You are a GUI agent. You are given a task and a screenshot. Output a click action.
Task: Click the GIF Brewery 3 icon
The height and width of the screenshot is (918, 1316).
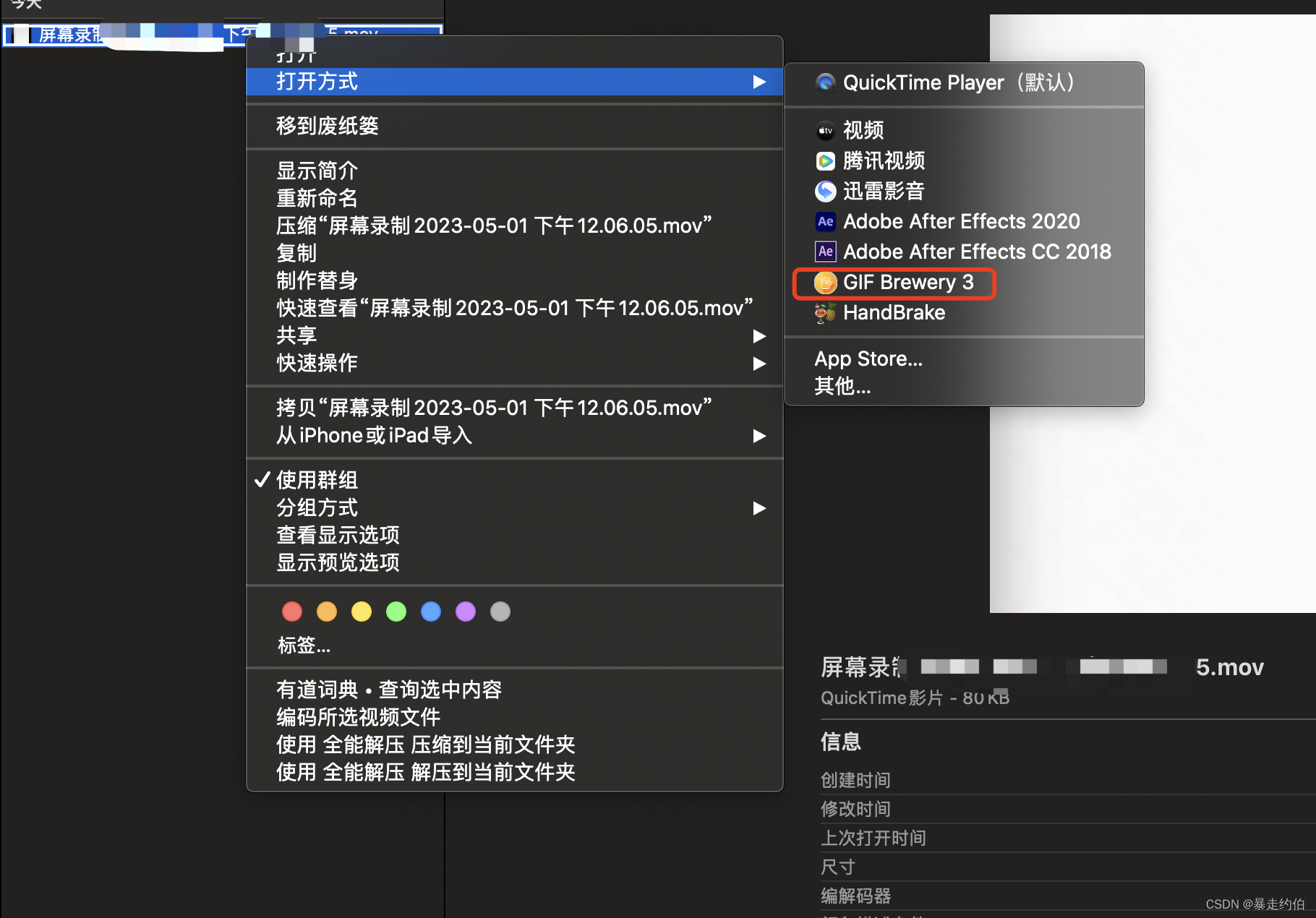coord(825,283)
